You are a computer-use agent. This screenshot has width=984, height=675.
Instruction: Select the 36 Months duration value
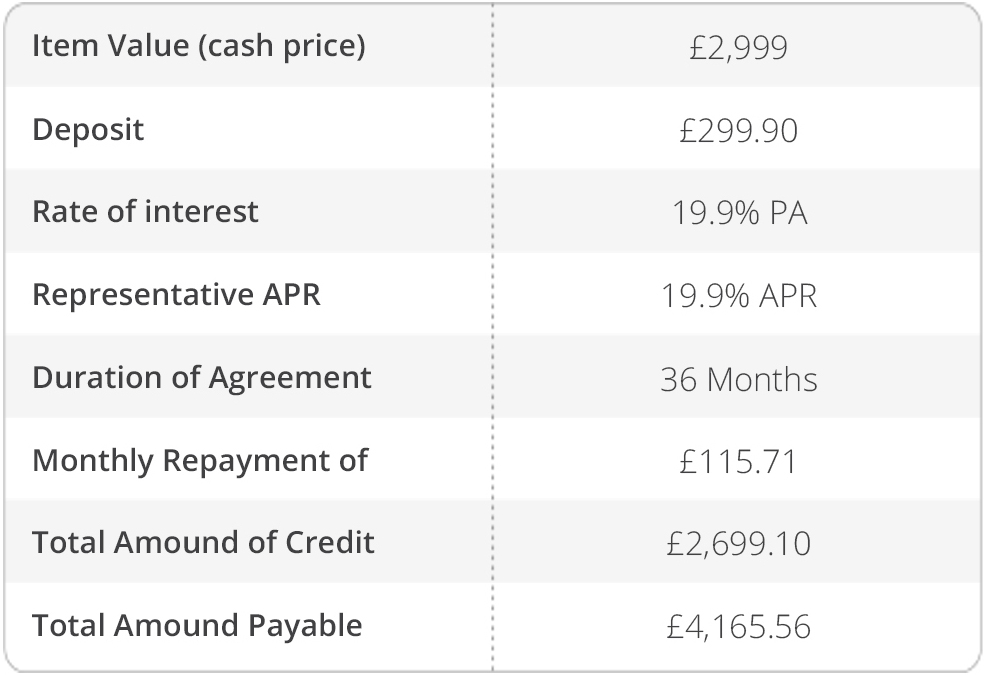pyautogui.click(x=738, y=379)
